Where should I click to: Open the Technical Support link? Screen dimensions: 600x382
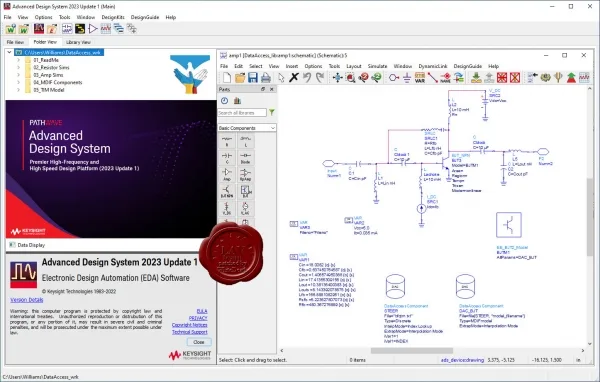[190, 332]
